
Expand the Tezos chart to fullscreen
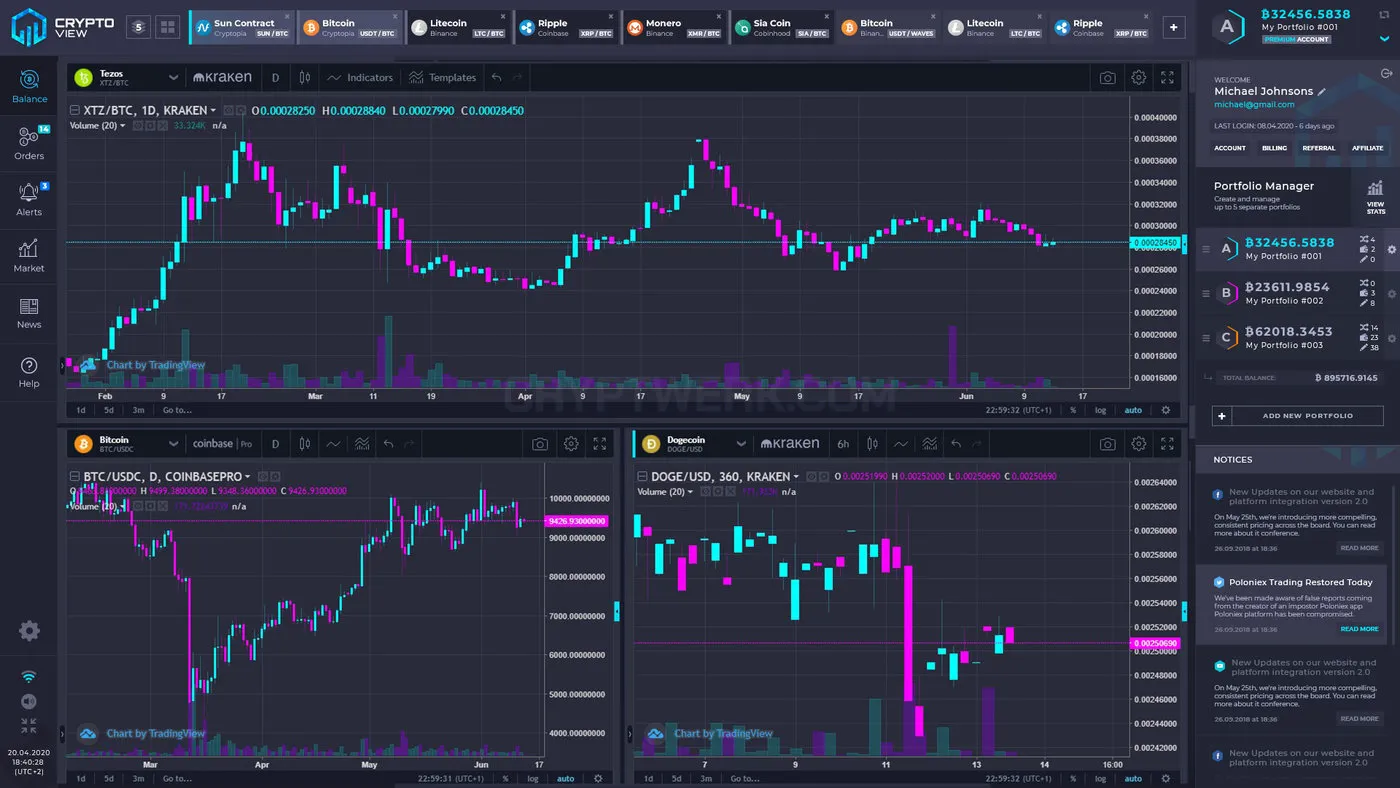click(1167, 77)
